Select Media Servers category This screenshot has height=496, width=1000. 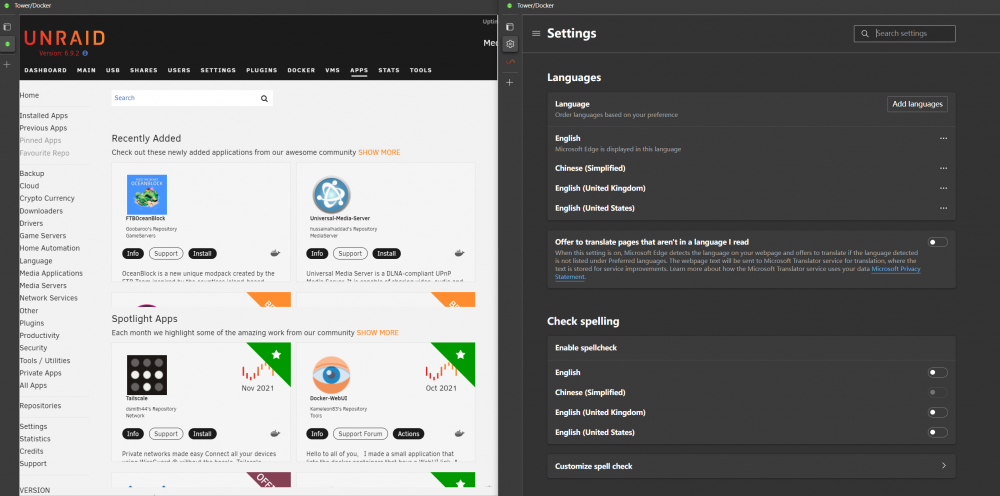(43, 286)
